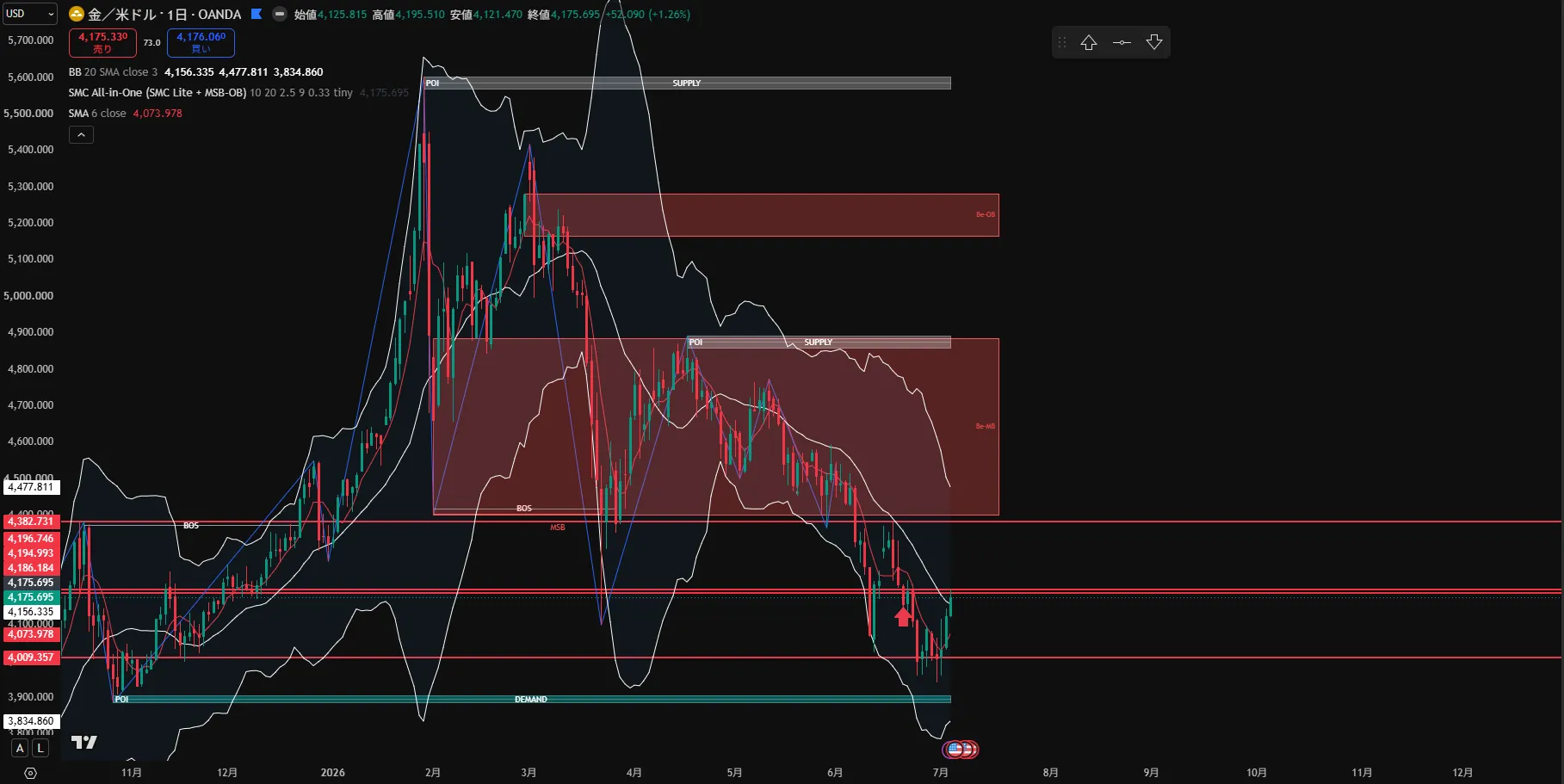Click the 5,700.000 price axis label

click(x=30, y=40)
